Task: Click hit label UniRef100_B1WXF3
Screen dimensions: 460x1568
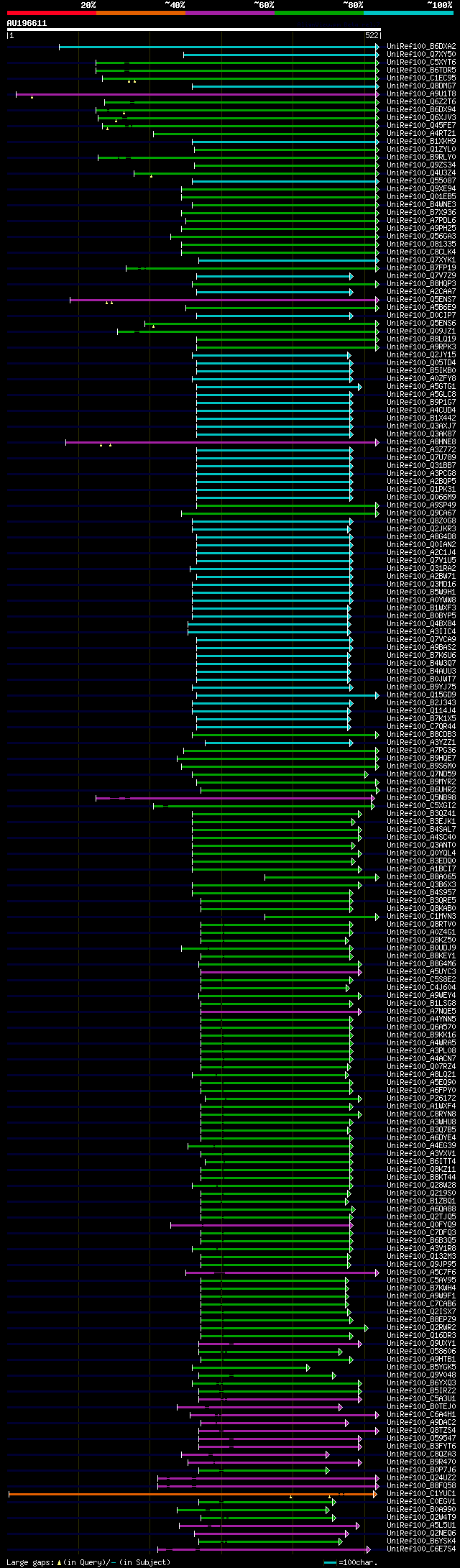Action: tap(421, 608)
